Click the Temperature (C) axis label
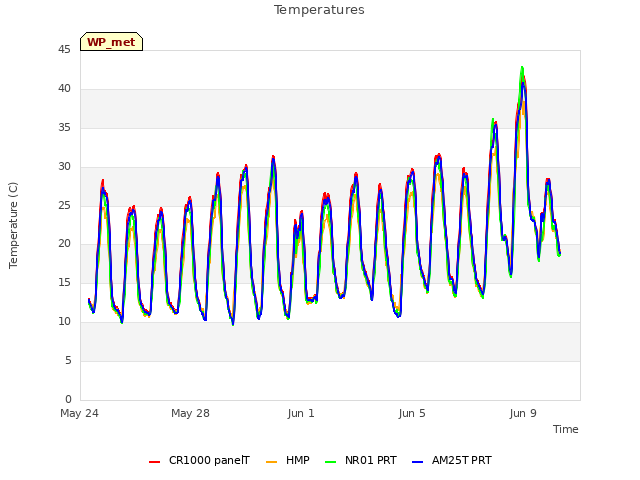This screenshot has width=640, height=480. [x=13, y=225]
